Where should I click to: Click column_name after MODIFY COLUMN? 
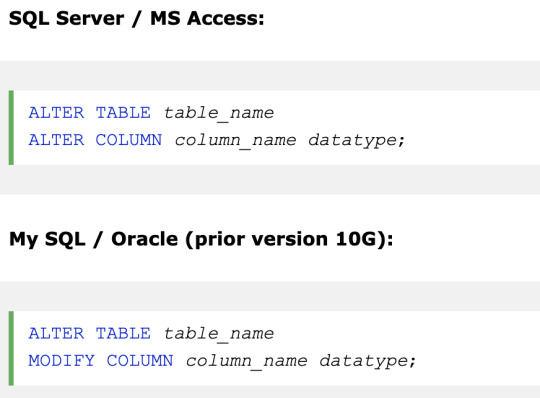(x=247, y=362)
